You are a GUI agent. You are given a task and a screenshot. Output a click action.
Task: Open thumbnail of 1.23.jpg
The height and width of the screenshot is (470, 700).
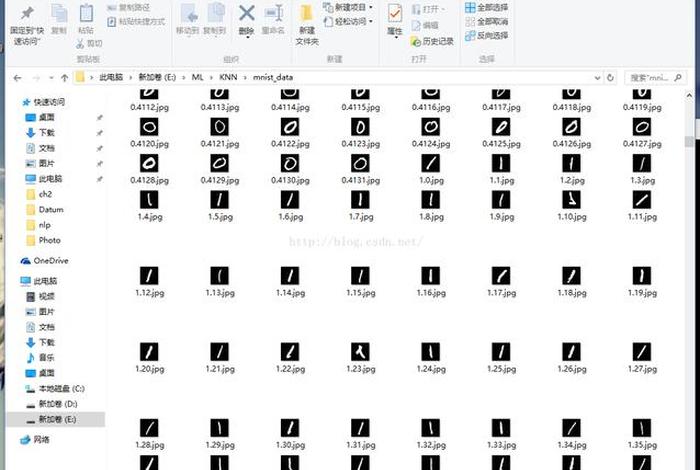[360, 351]
